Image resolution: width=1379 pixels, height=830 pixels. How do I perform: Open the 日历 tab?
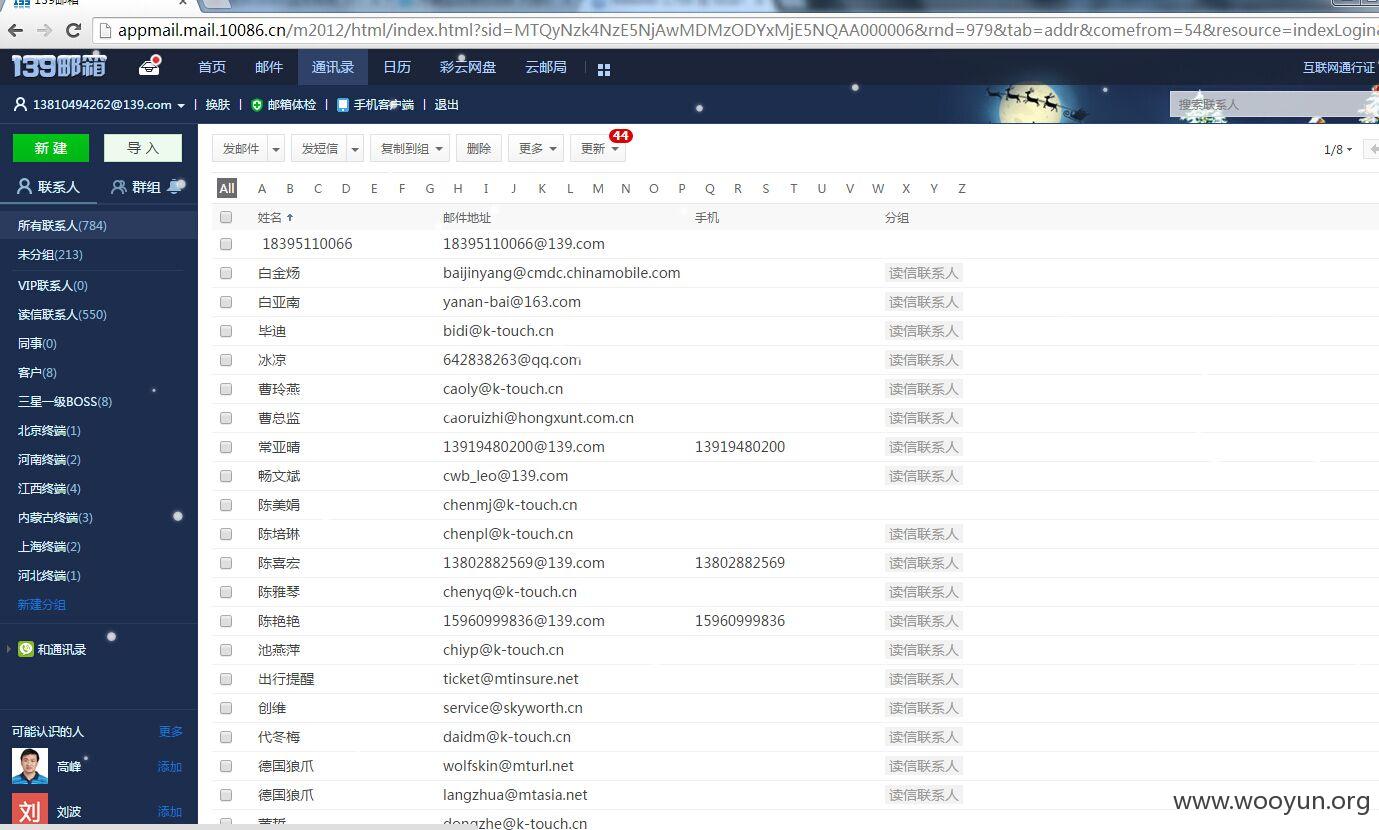tap(397, 67)
